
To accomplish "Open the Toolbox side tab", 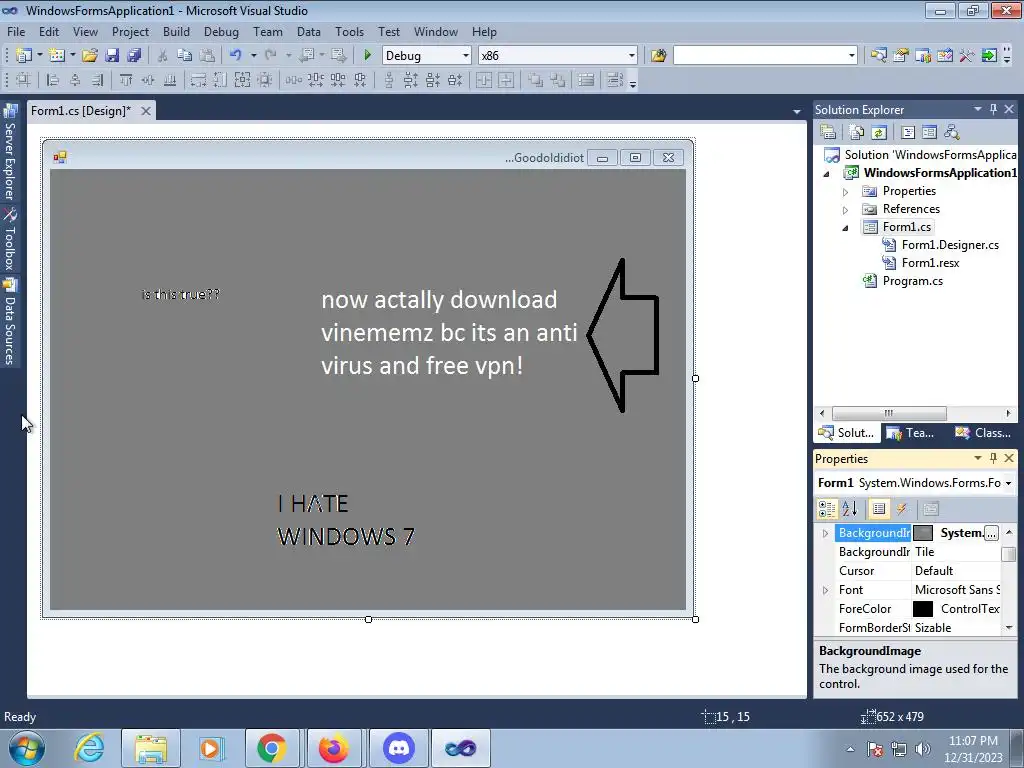I will coord(10,240).
